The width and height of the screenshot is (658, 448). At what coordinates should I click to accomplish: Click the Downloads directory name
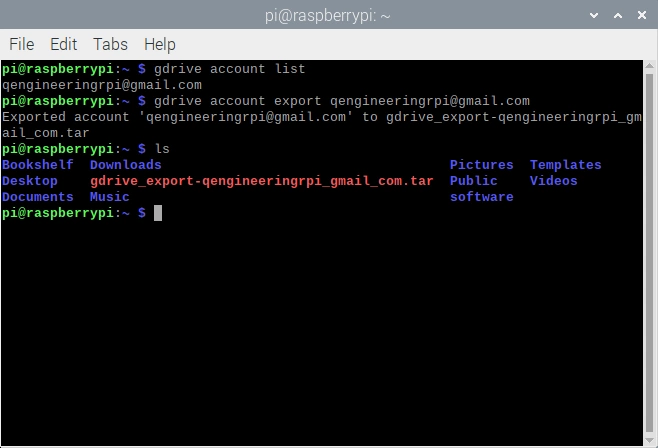click(125, 165)
